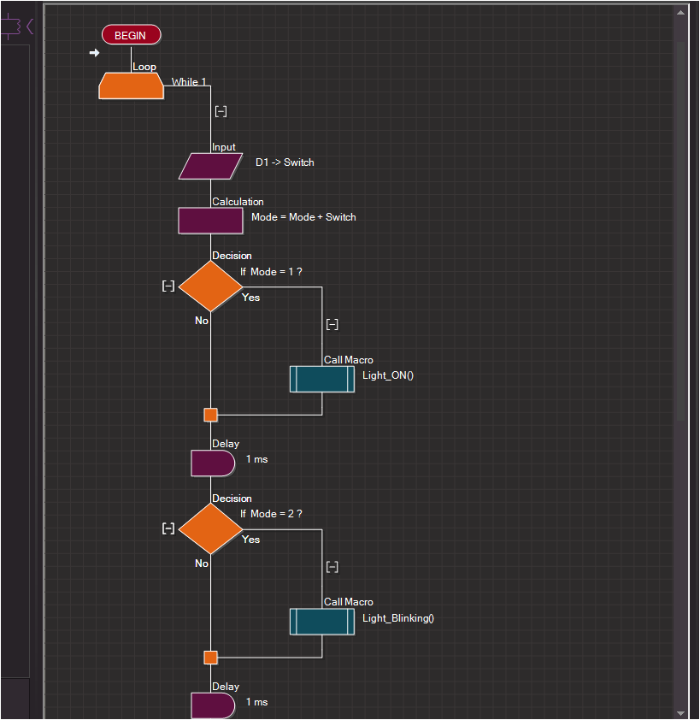Select the delay icon between the two decisions

[x=212, y=463]
